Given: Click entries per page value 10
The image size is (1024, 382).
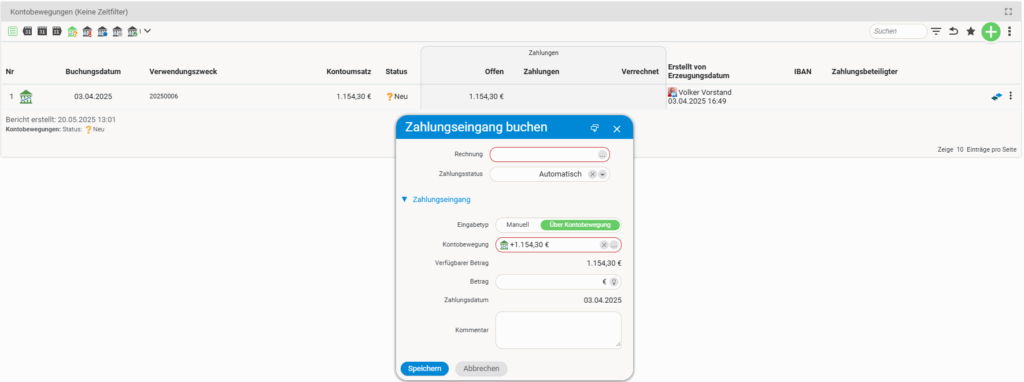Looking at the screenshot, I should [x=961, y=150].
